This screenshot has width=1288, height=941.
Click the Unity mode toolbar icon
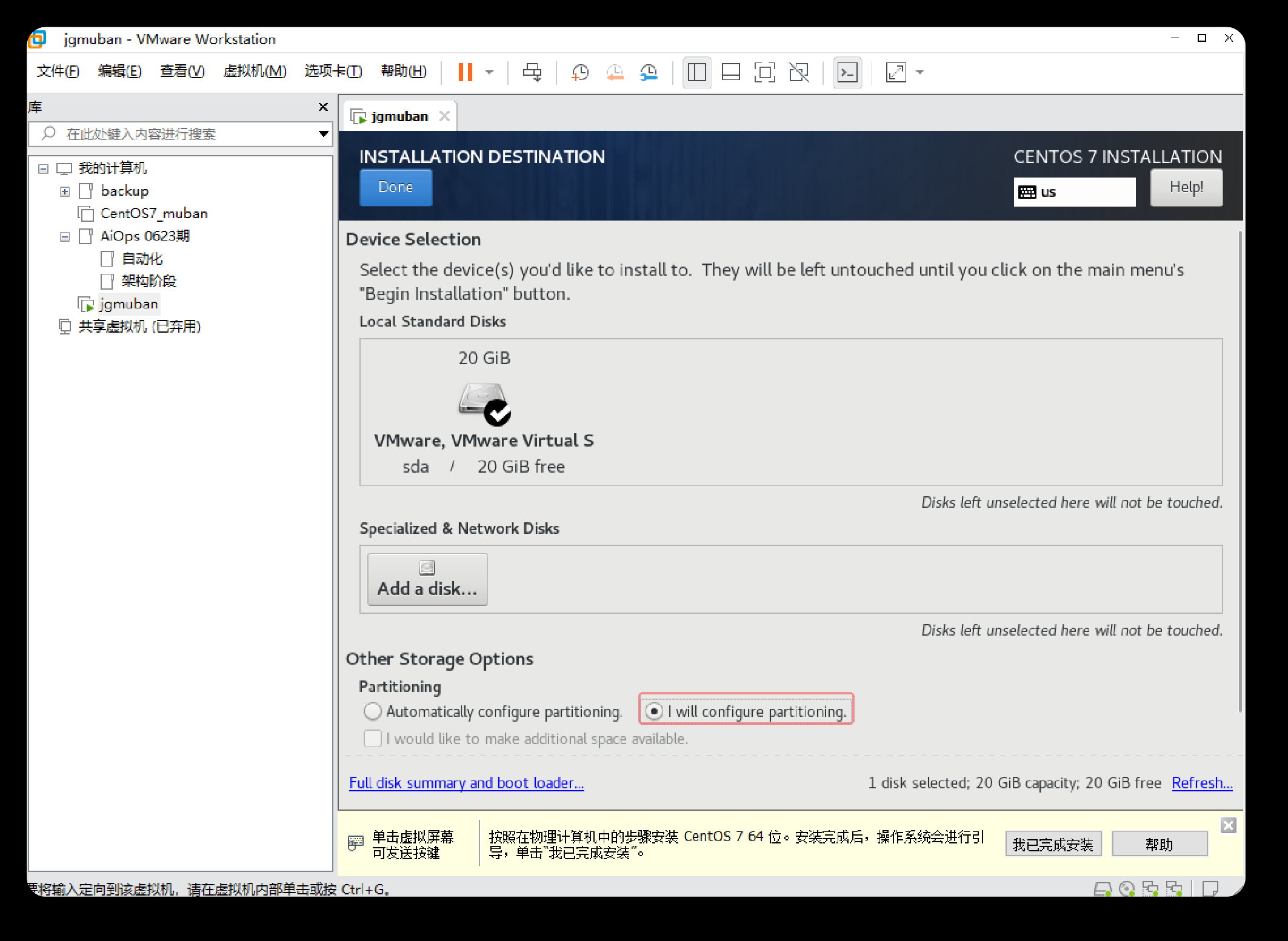pos(799,72)
